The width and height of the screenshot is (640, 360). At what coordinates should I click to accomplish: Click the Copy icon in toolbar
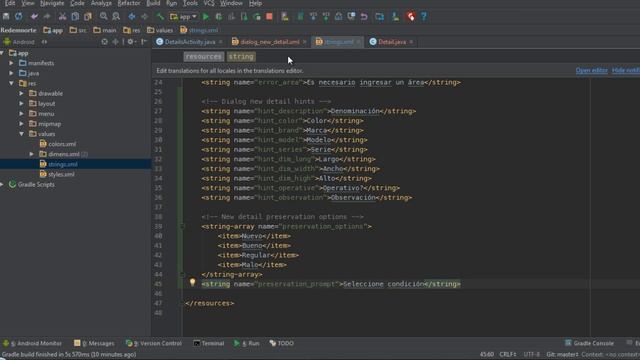click(75, 17)
